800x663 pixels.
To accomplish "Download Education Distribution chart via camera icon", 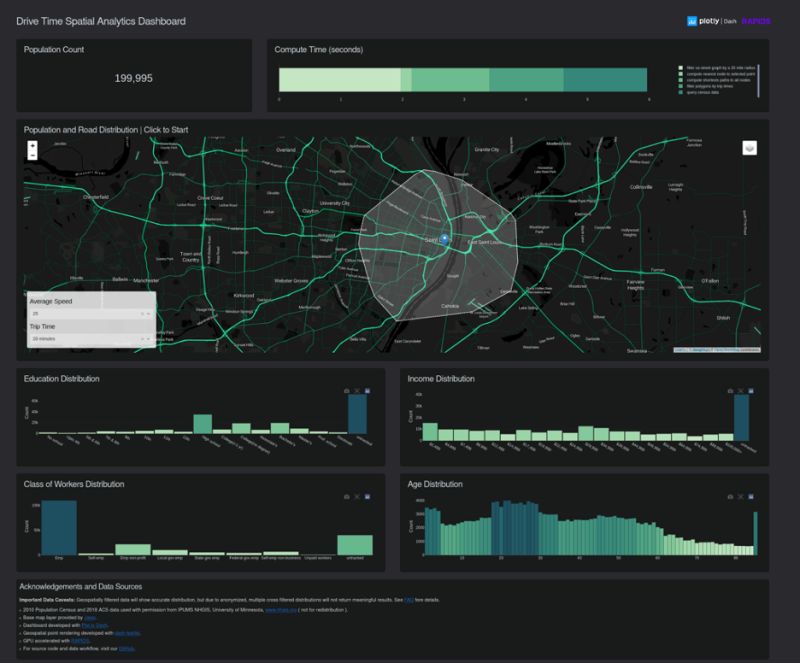I will point(346,390).
